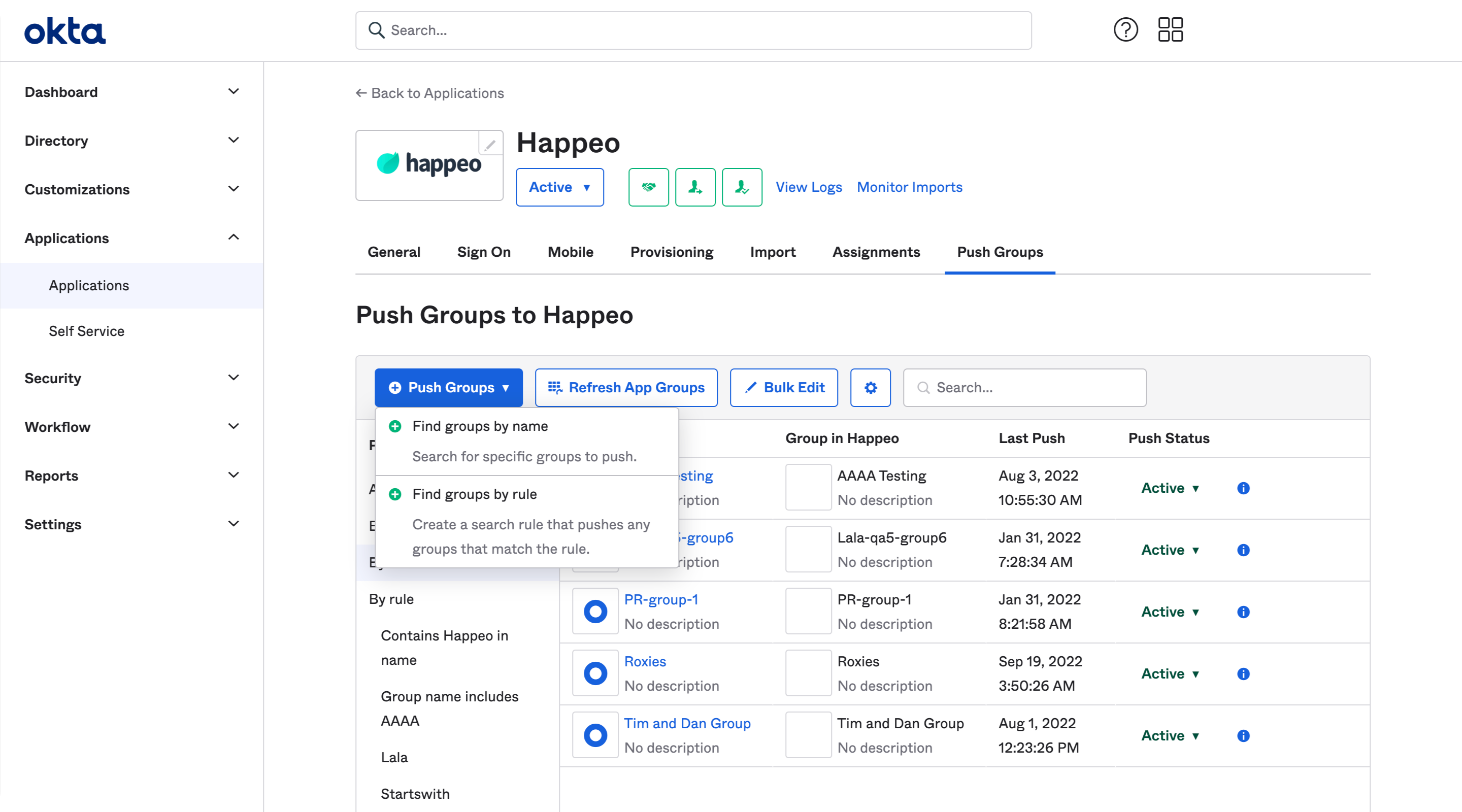Switch to the Mobile tab

571,252
